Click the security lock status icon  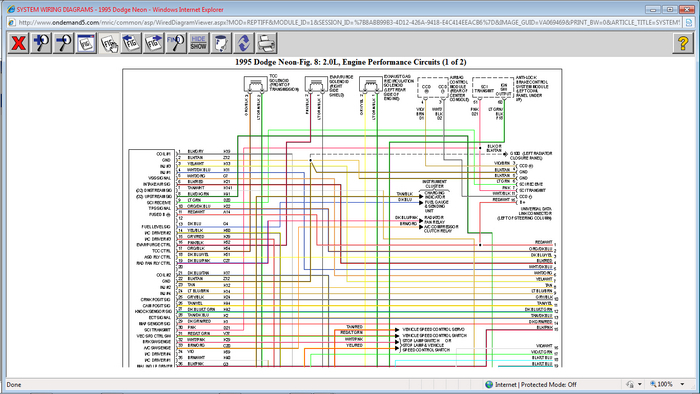tap(630, 384)
